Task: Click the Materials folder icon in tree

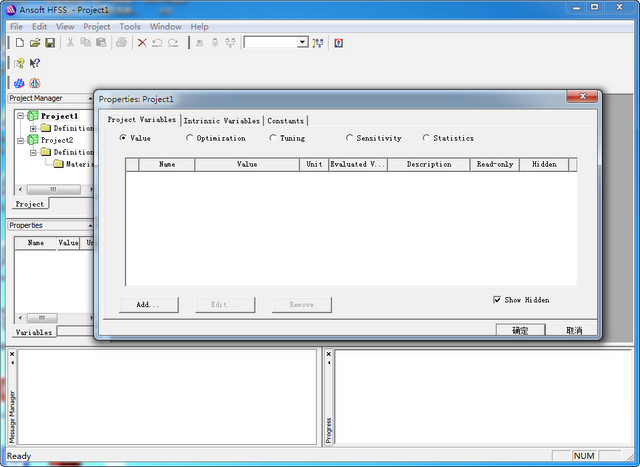Action: coord(59,164)
